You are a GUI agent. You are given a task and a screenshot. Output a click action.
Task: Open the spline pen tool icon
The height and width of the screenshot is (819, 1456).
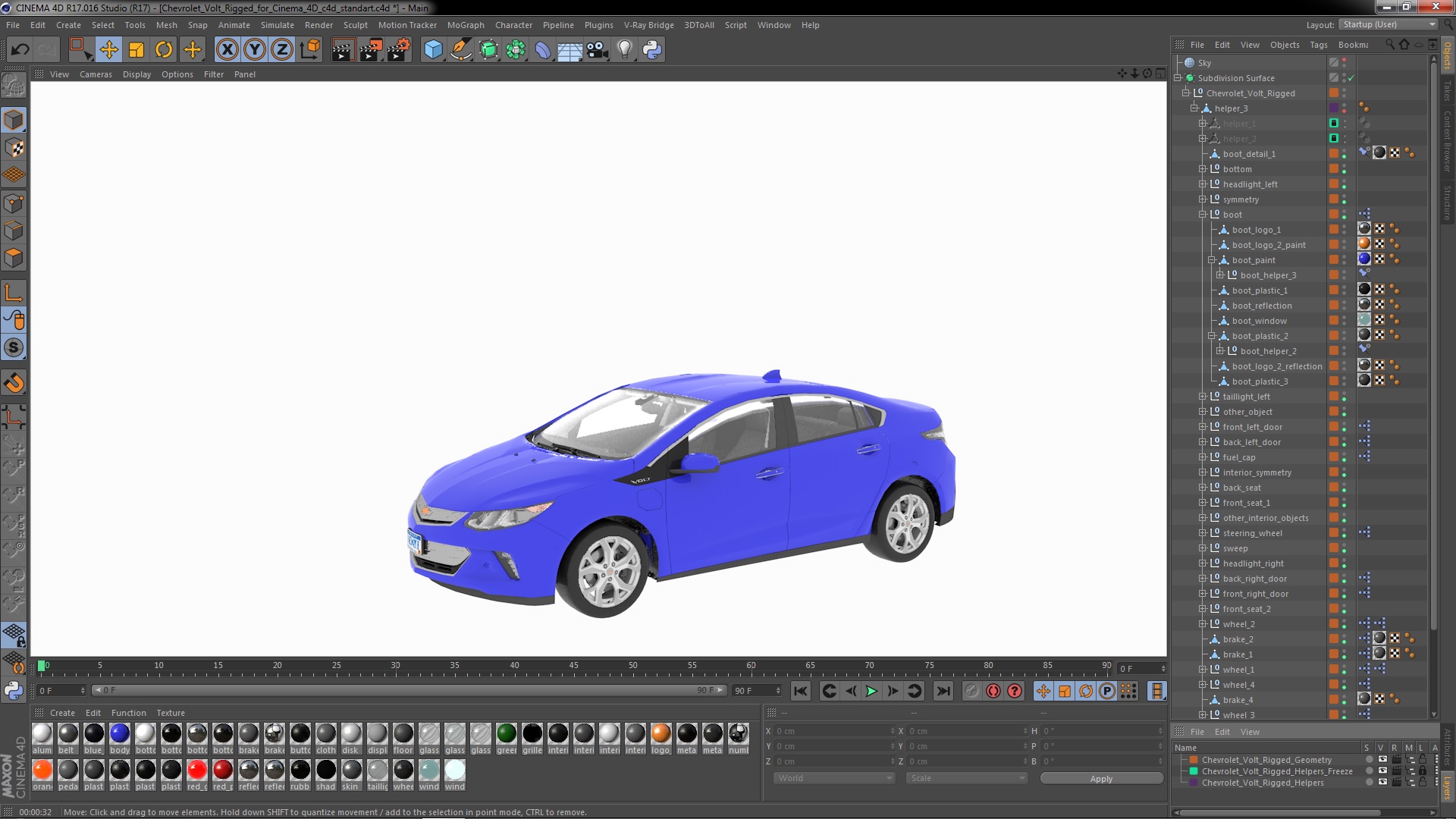point(460,50)
